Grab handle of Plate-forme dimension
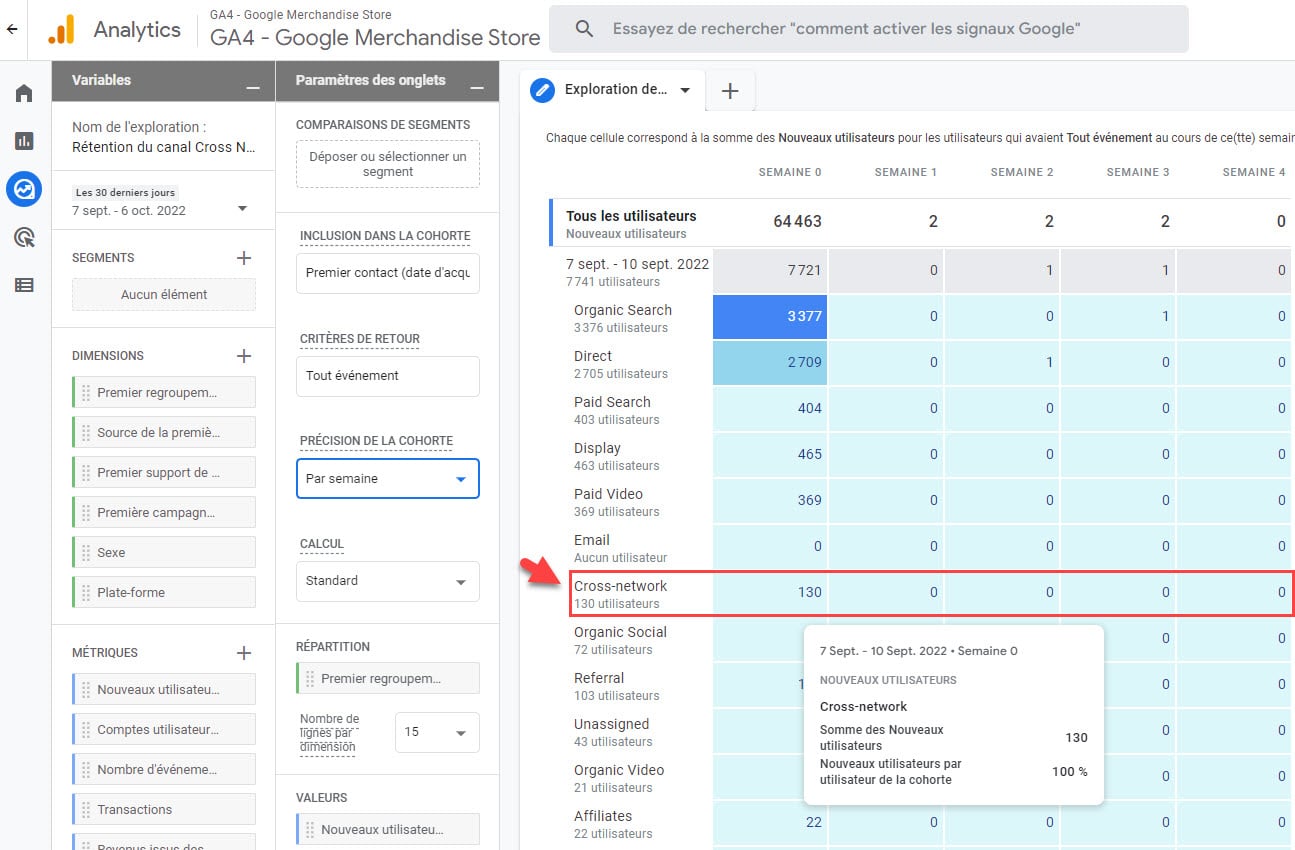 [x=86, y=592]
